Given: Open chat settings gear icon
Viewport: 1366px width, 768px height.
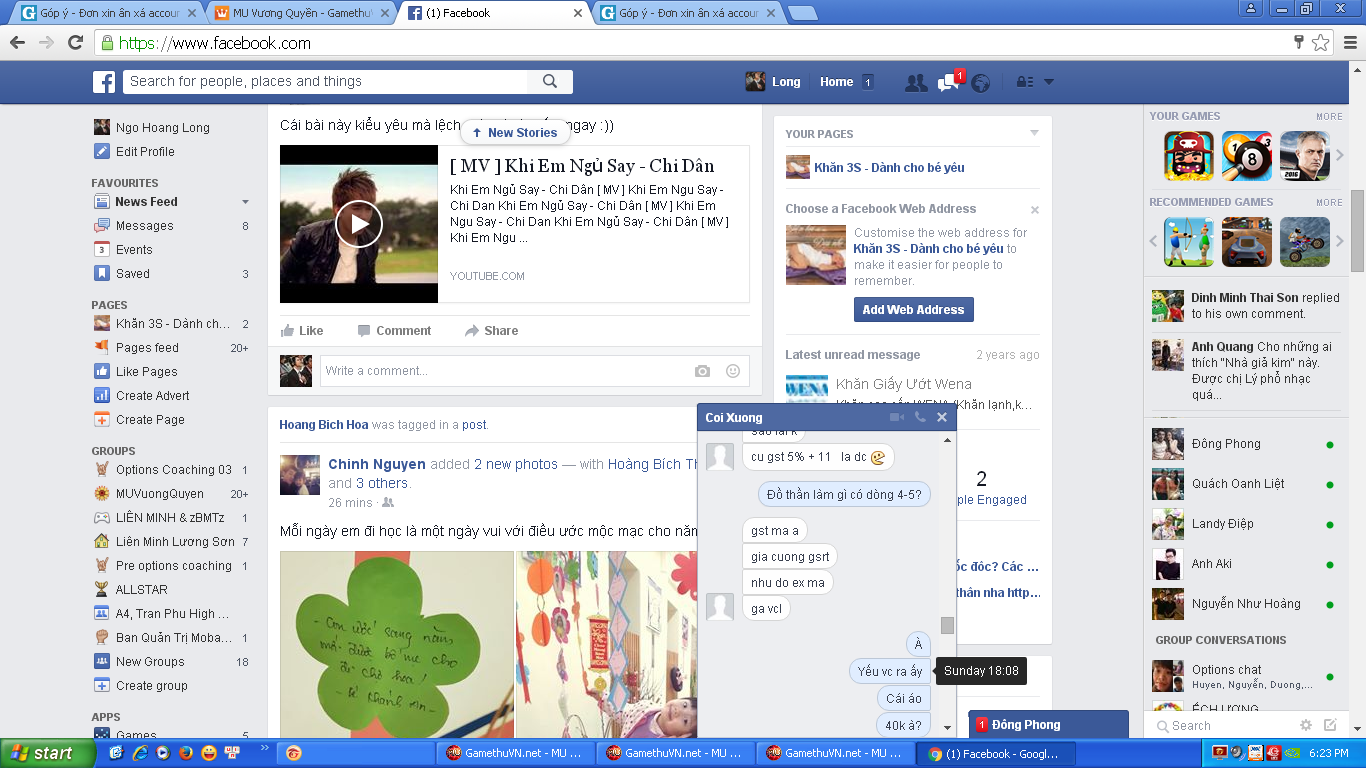Looking at the screenshot, I should pos(1306,726).
